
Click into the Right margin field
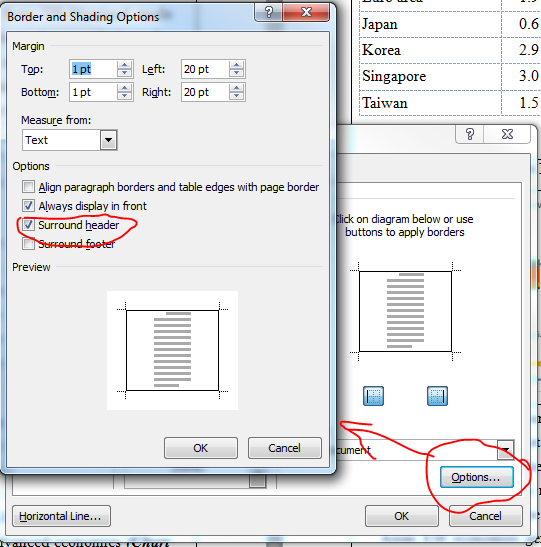click(x=205, y=92)
